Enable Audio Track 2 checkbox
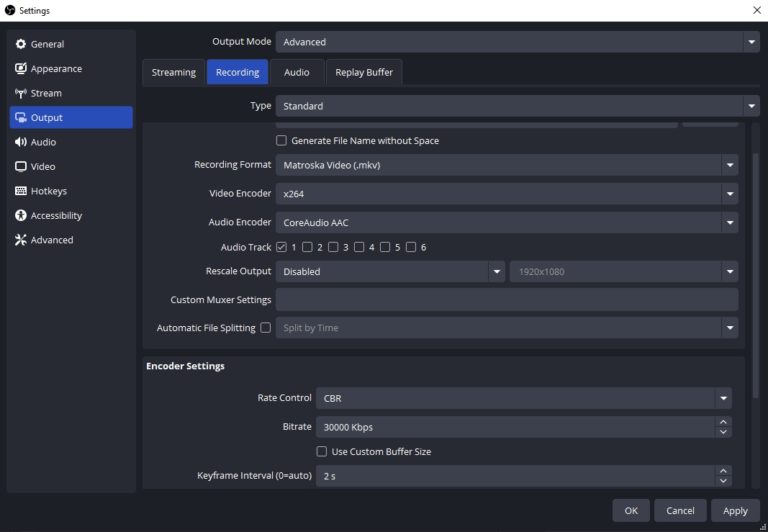Viewport: 768px width, 532px height. pyautogui.click(x=308, y=247)
